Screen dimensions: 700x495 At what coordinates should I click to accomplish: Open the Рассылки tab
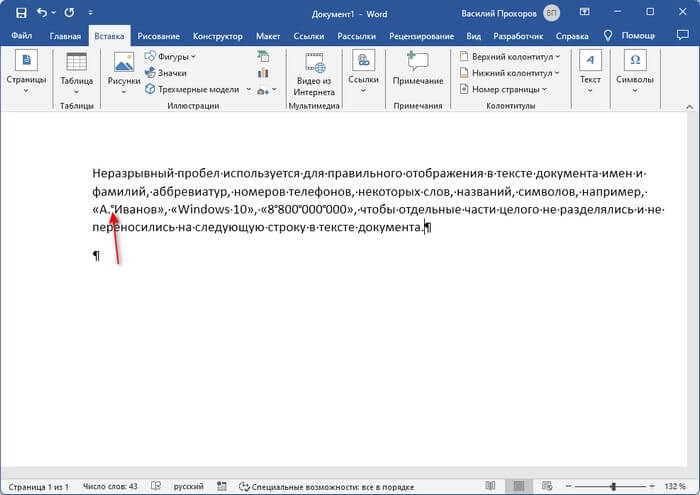pyautogui.click(x=356, y=36)
